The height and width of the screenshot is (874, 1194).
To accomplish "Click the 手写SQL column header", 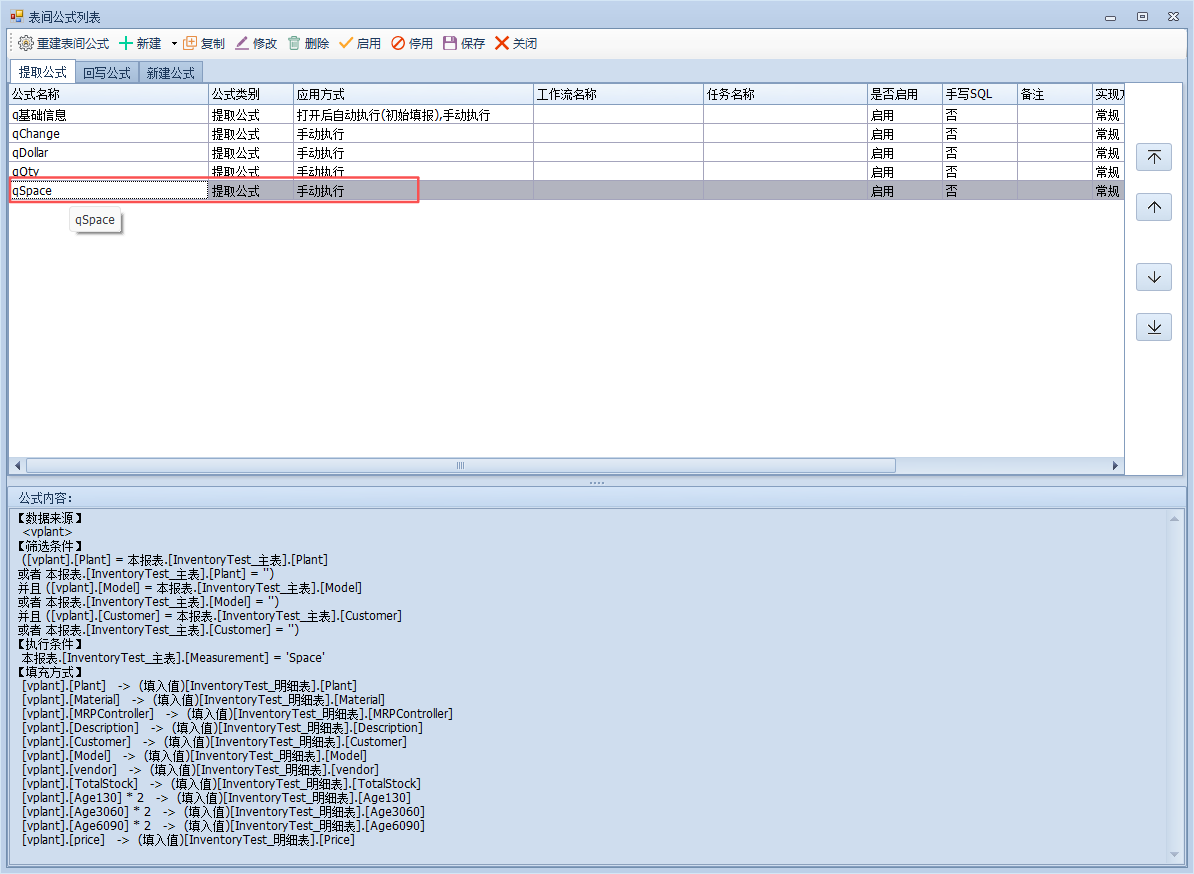I will (979, 94).
